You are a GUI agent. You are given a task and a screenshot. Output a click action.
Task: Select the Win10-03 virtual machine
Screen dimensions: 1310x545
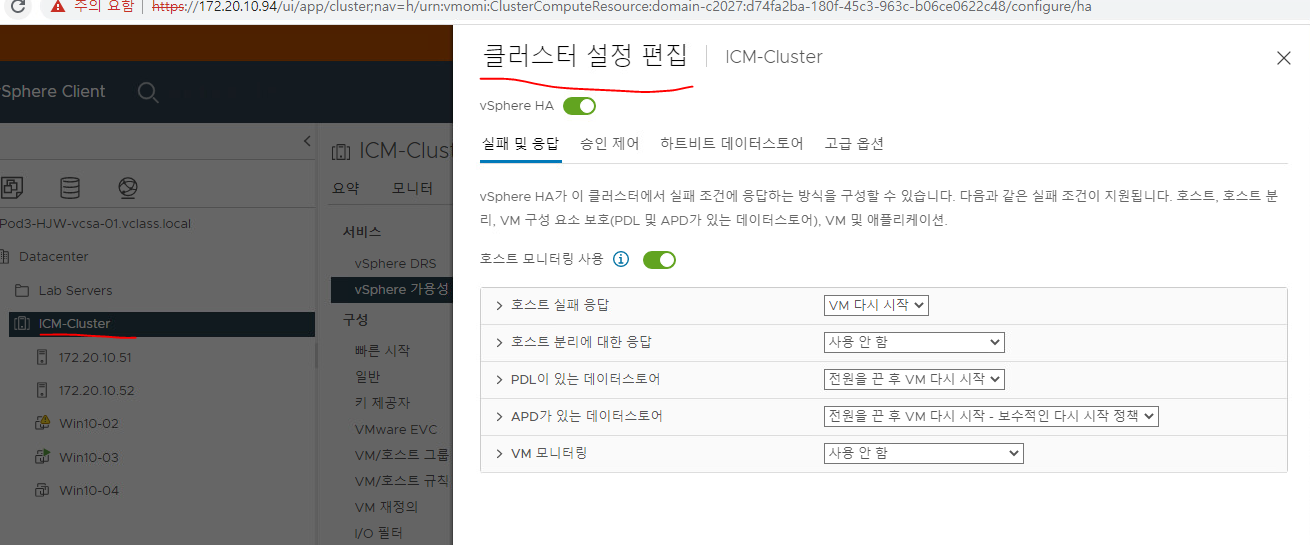[x=88, y=457]
